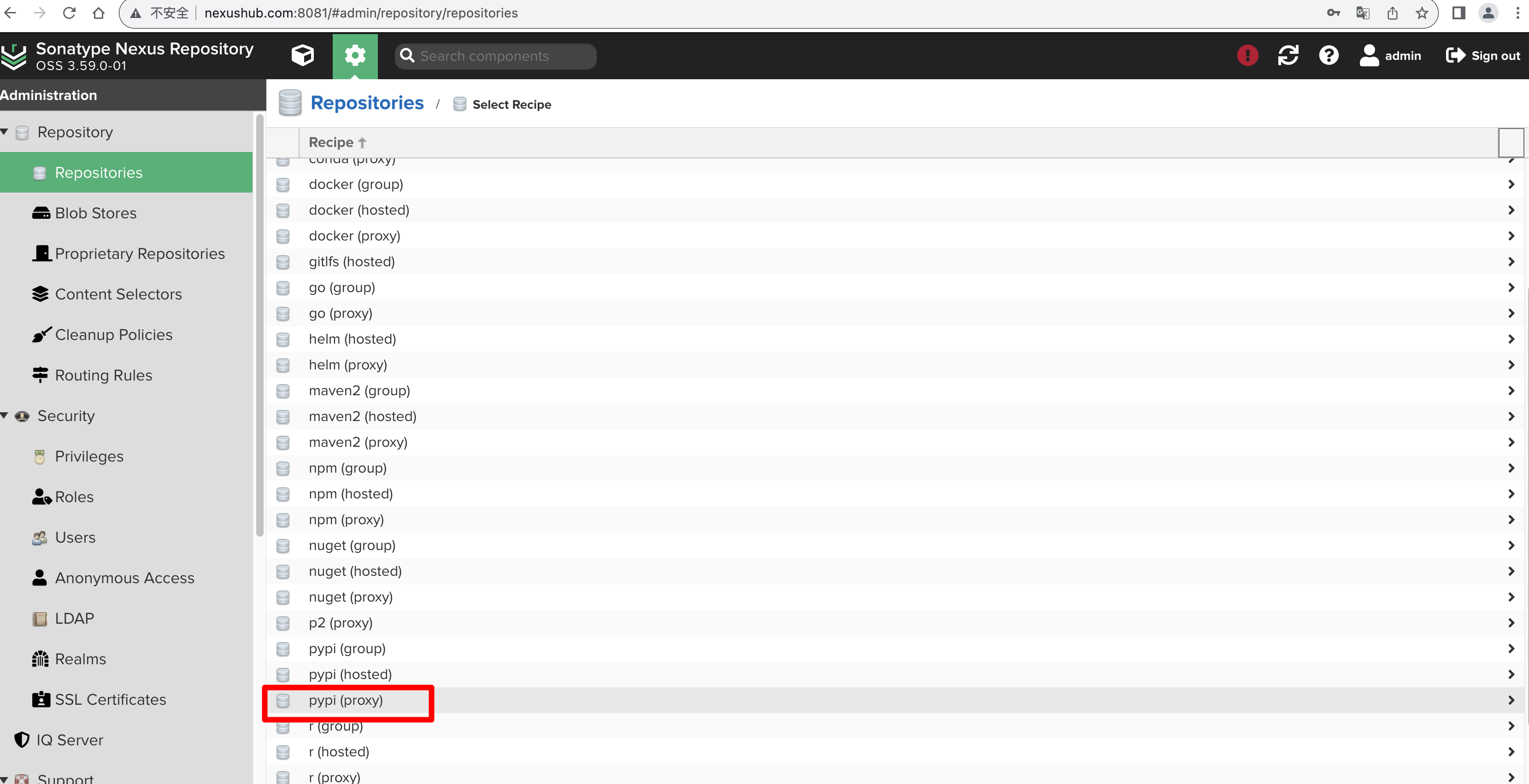Open the Administration gear icon
Viewport: 1529px width, 784px height.
pyautogui.click(x=355, y=56)
